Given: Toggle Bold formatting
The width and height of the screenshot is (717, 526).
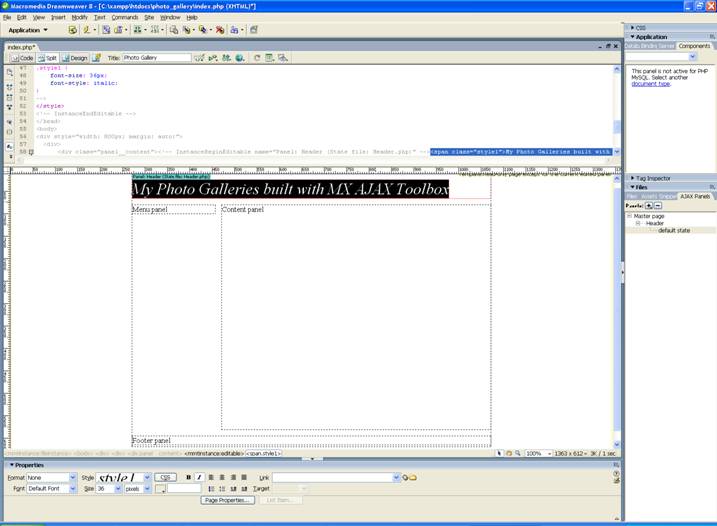Looking at the screenshot, I should 188,478.
